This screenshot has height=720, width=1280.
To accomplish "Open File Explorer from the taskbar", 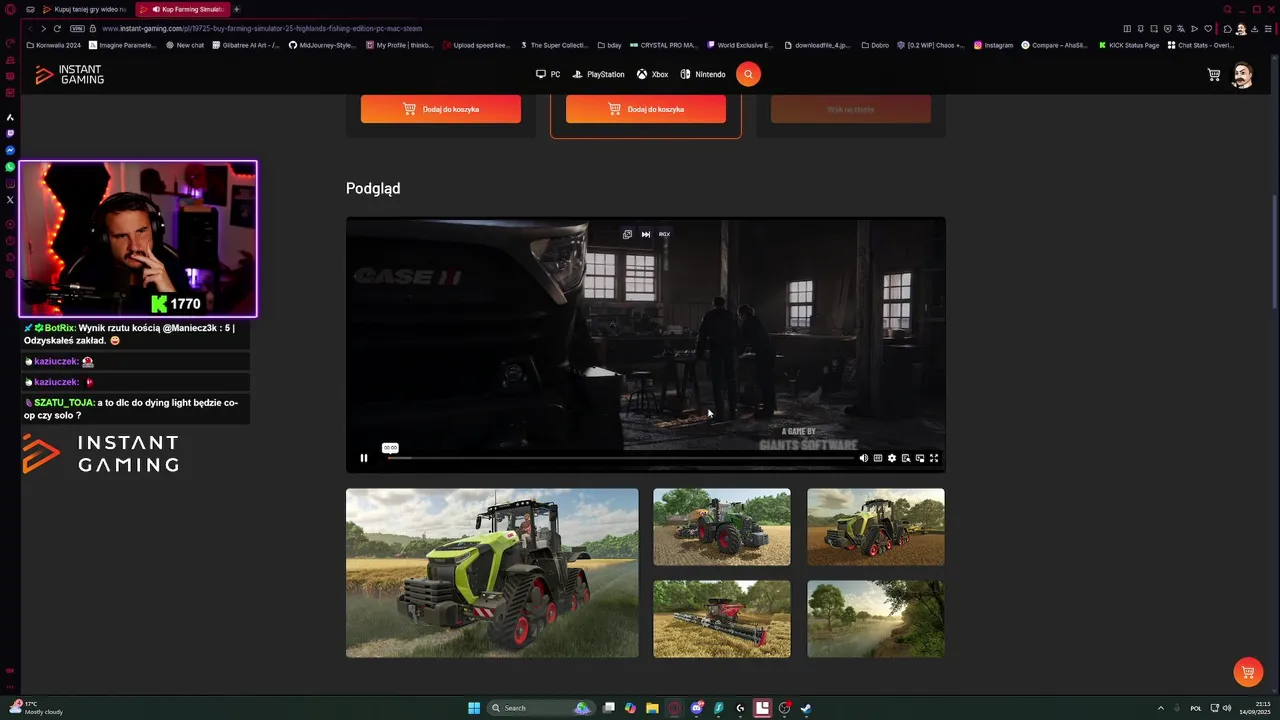I will click(652, 708).
